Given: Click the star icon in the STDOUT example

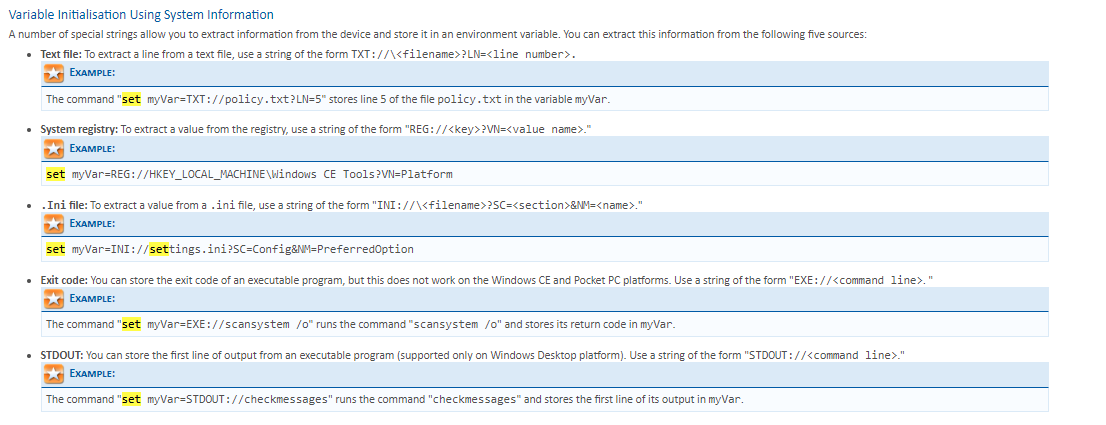Looking at the screenshot, I should 52,374.
